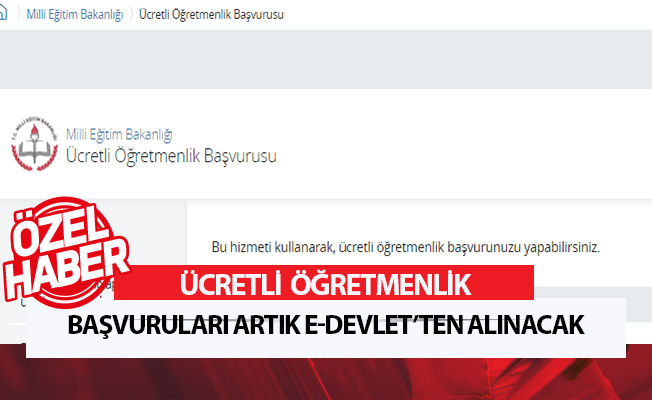This screenshot has width=652, height=400.
Task: Click the round ÖZEL HABER stamp badge
Action: (66, 249)
